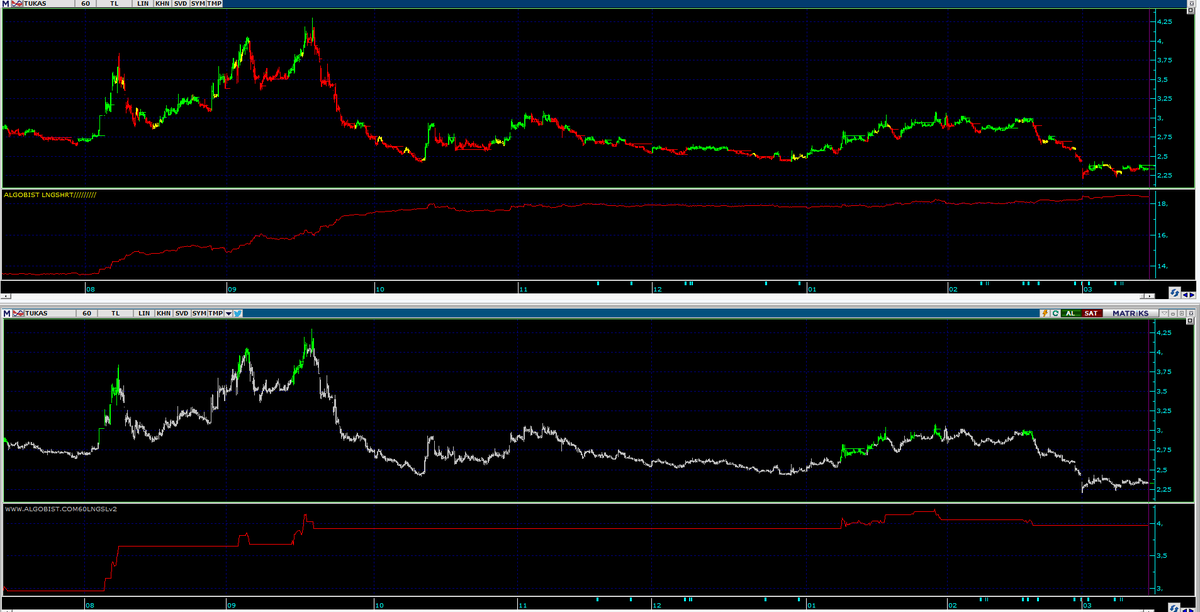
Task: Open the 60 period selector in the upper chart
Action: [x=87, y=4]
